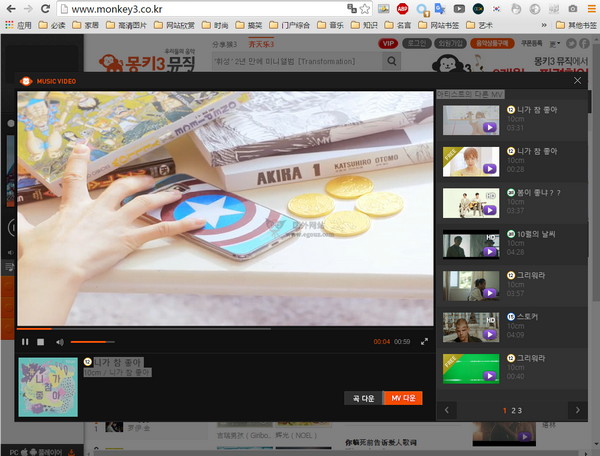Open the 分享猴3 tab
This screenshot has height=456, width=600.
click(225, 44)
